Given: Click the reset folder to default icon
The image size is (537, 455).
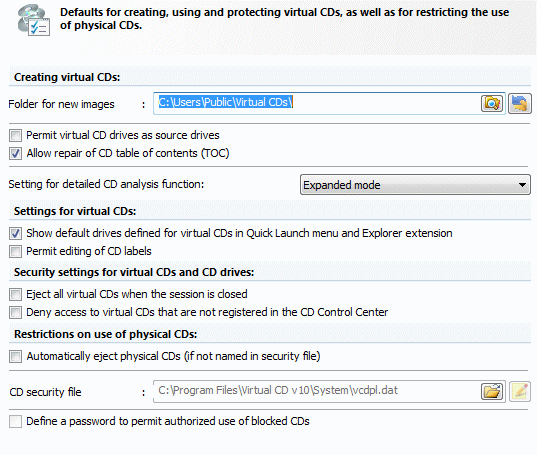Looking at the screenshot, I should pyautogui.click(x=520, y=103).
